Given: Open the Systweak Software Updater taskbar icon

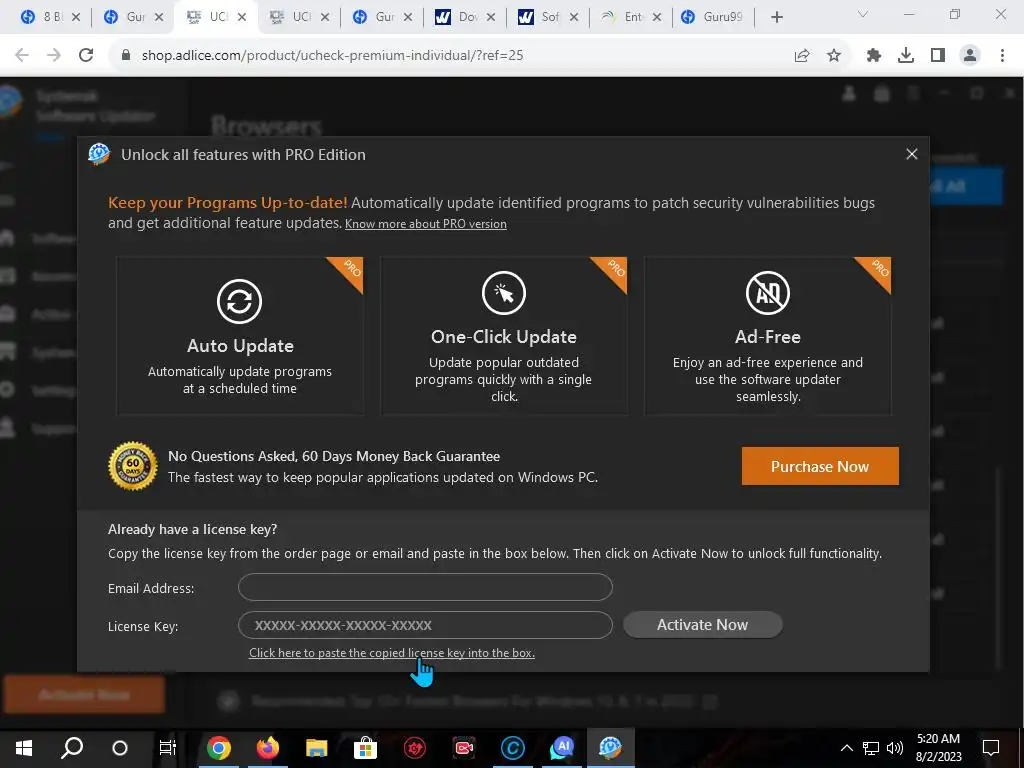Looking at the screenshot, I should (611, 748).
